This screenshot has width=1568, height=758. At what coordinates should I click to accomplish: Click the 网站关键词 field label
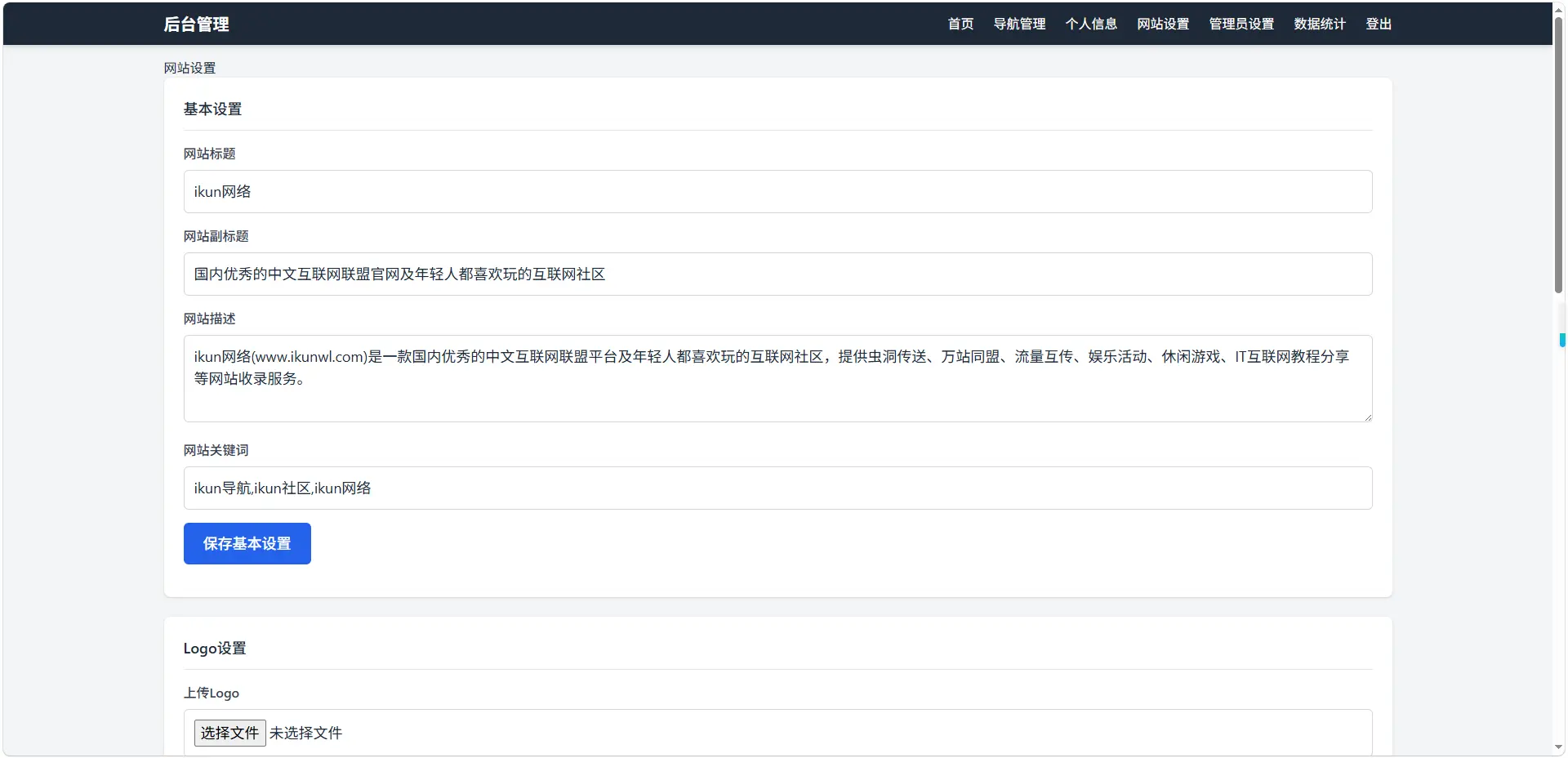[x=216, y=450]
